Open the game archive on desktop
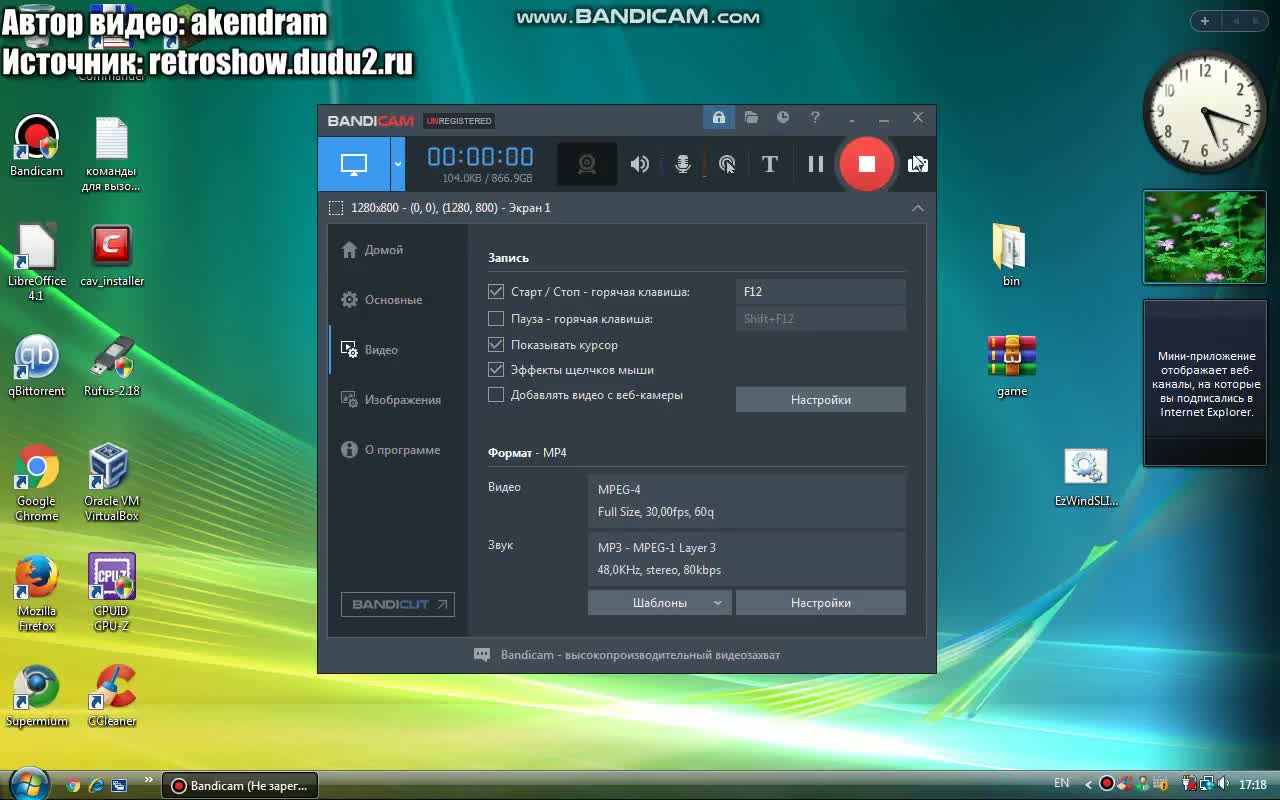The width and height of the screenshot is (1280, 800). (x=1012, y=366)
